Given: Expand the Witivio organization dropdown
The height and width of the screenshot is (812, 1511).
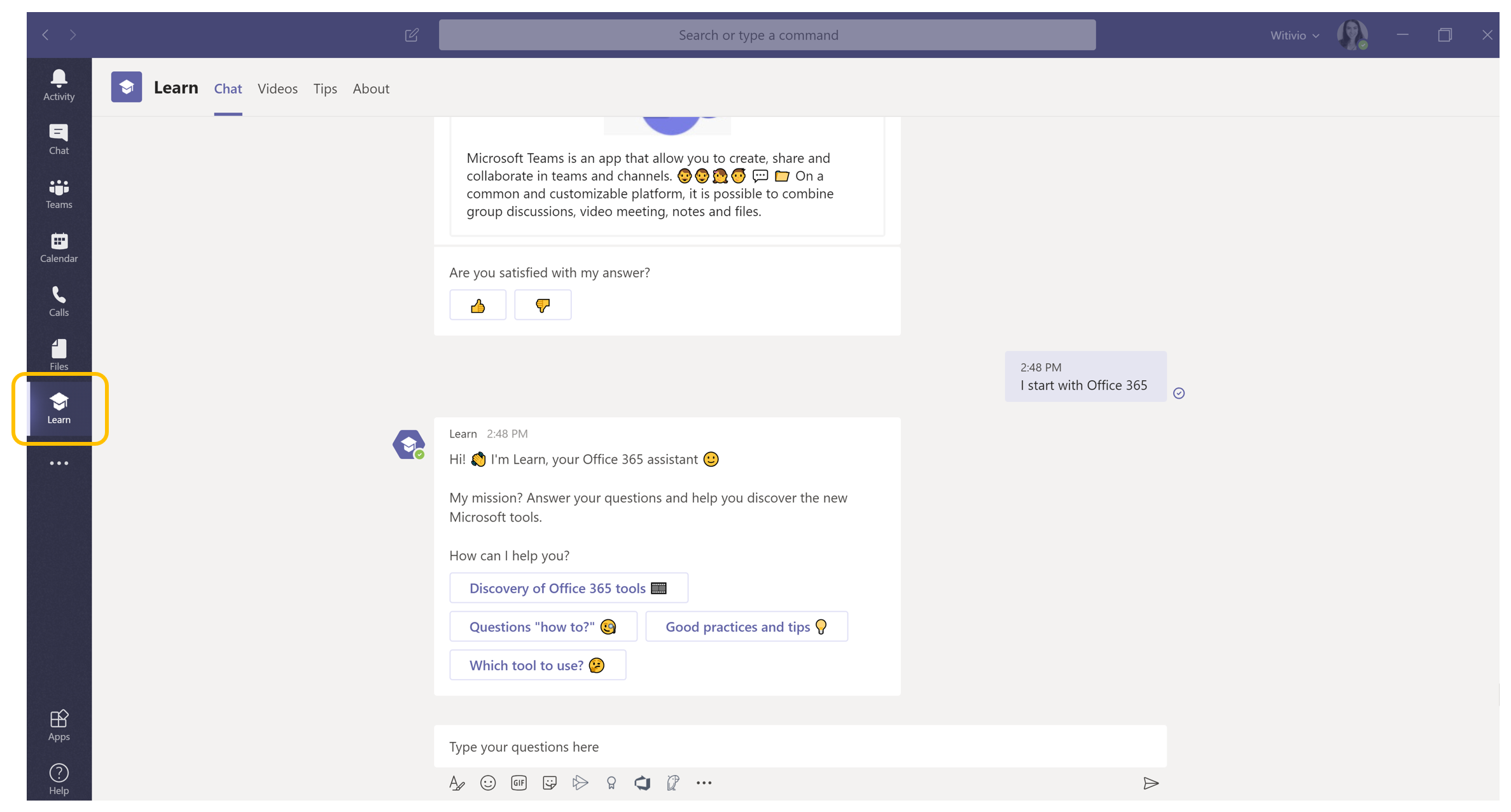Looking at the screenshot, I should tap(1295, 35).
